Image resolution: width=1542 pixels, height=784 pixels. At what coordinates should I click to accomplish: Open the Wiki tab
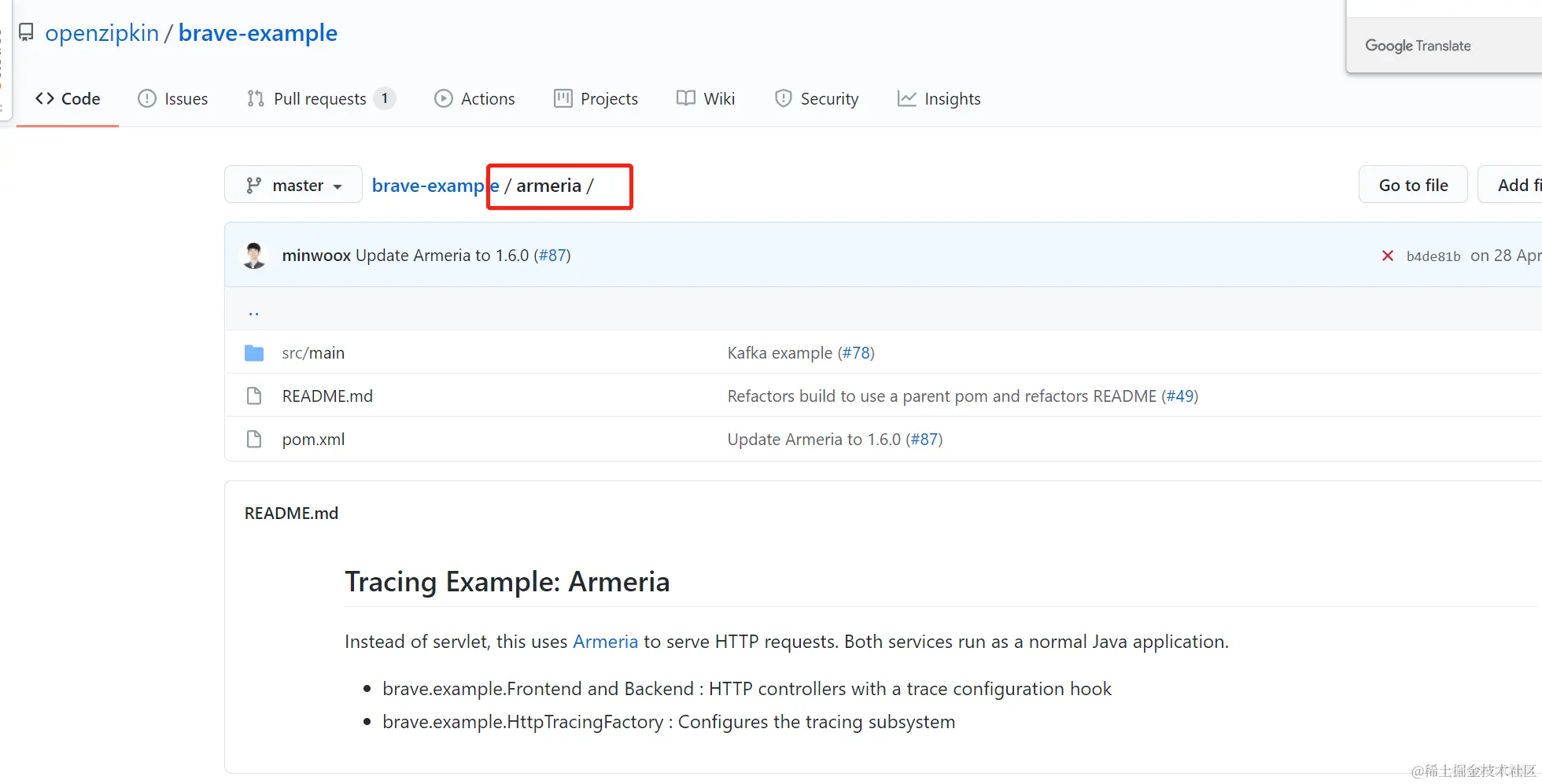[x=706, y=99]
